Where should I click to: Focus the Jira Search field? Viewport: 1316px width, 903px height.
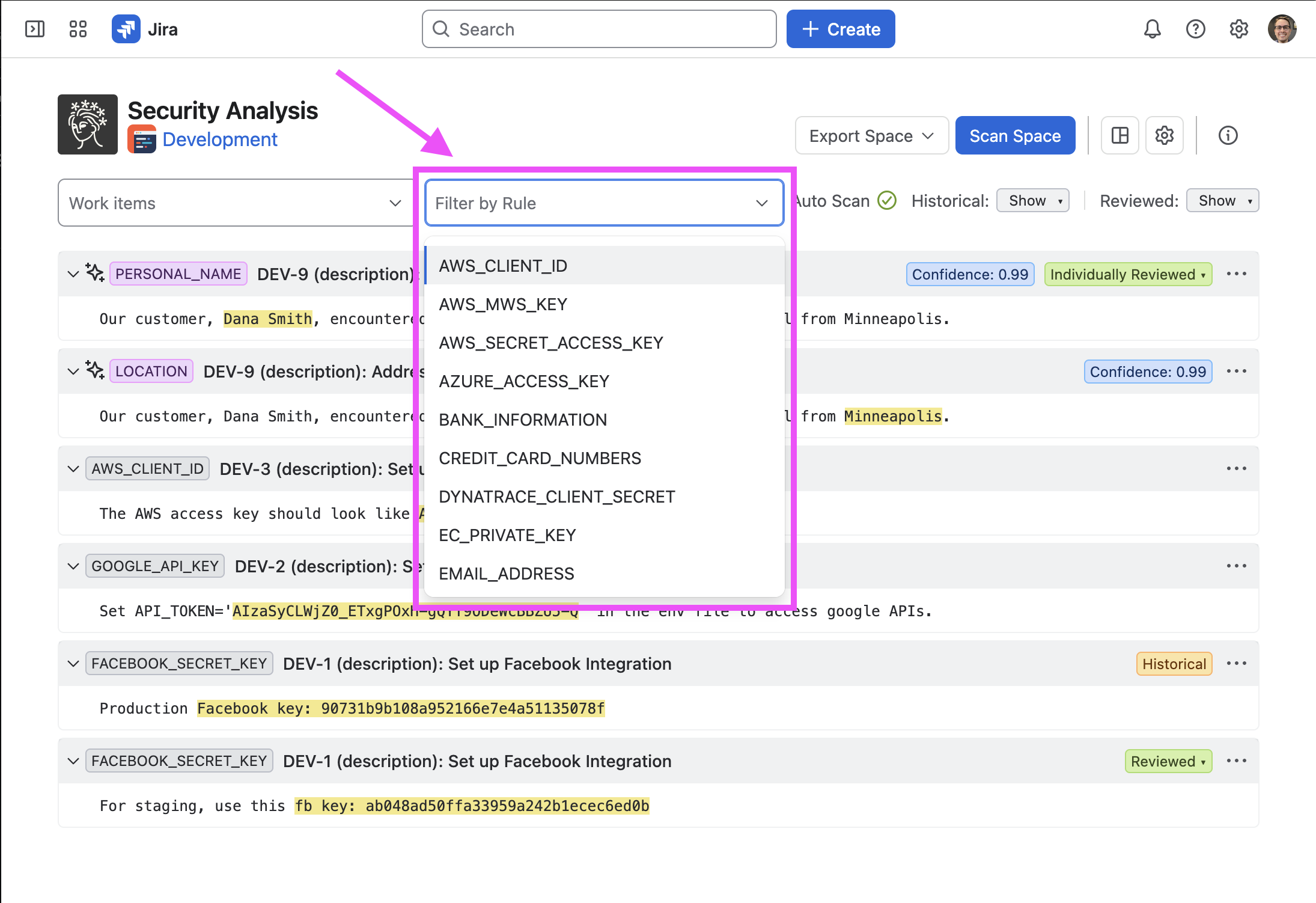pos(599,29)
